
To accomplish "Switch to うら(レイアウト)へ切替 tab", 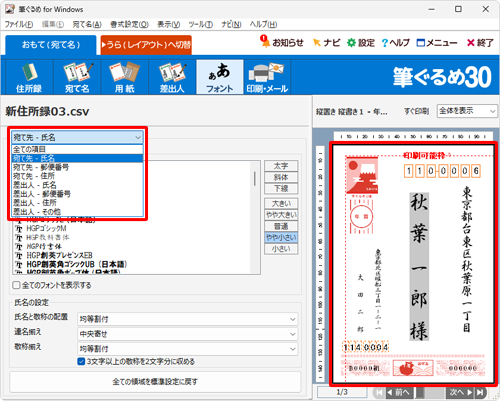I will 146,45.
